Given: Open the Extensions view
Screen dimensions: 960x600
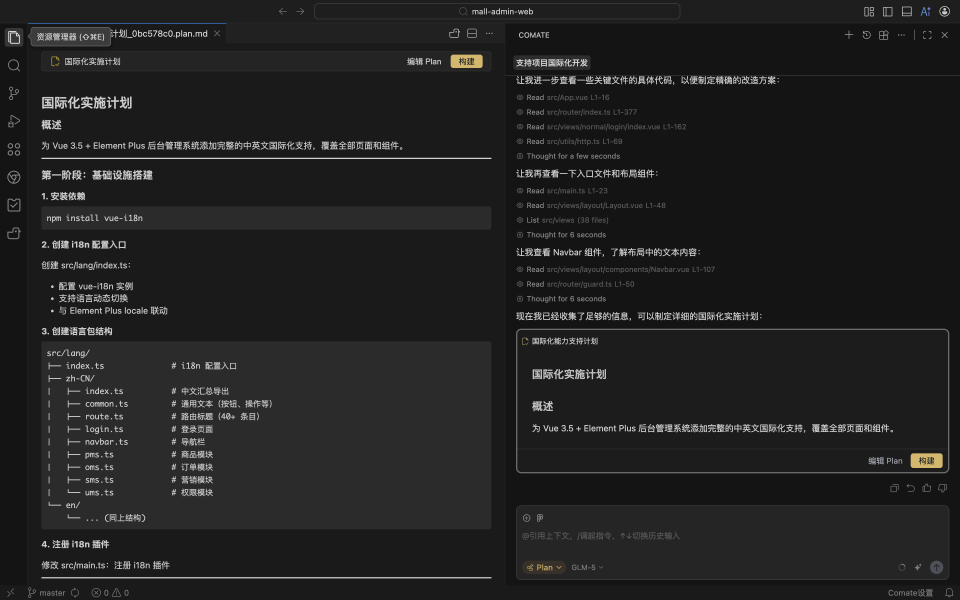Looking at the screenshot, I should point(14,149).
